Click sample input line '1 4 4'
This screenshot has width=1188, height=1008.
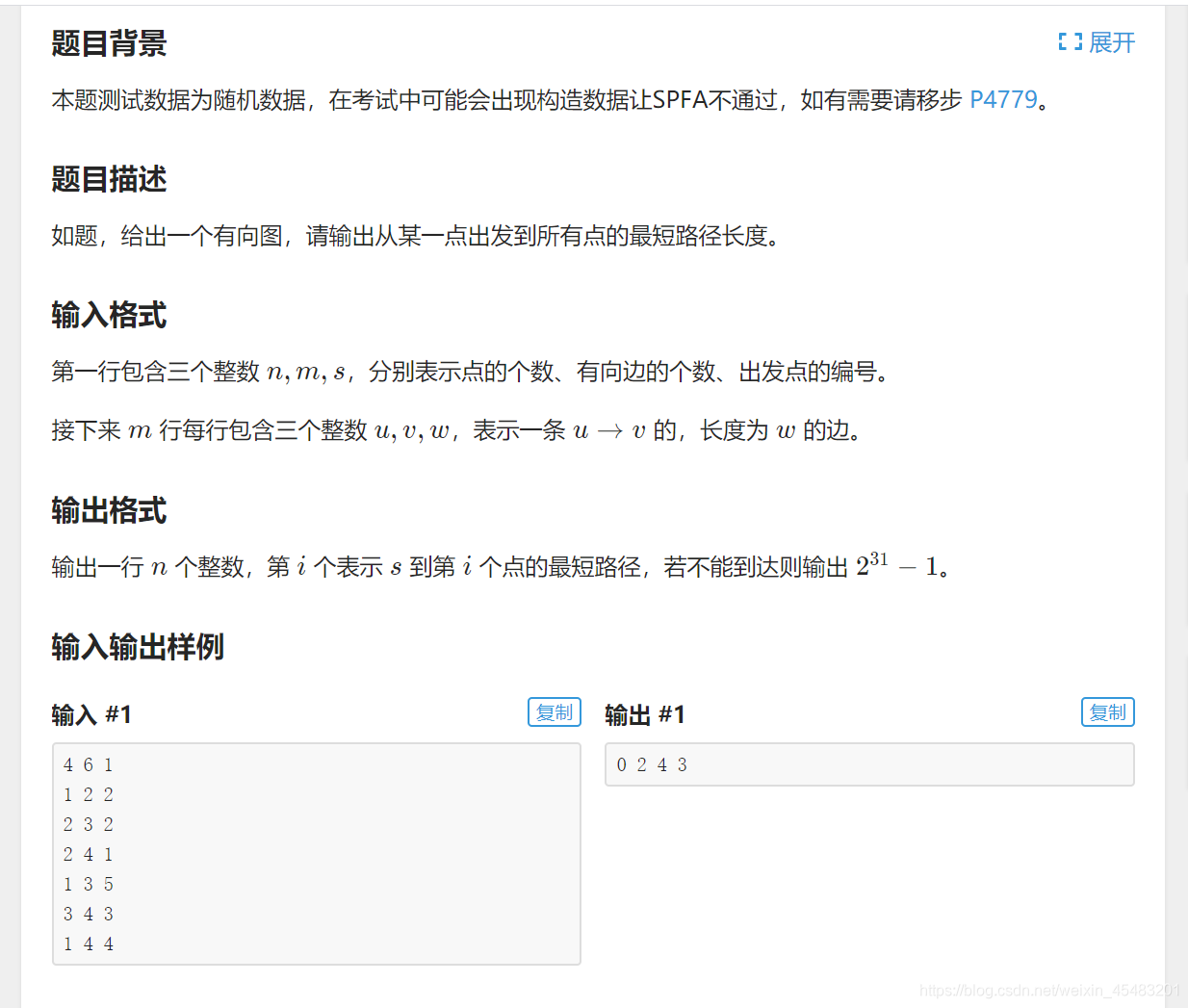(89, 944)
